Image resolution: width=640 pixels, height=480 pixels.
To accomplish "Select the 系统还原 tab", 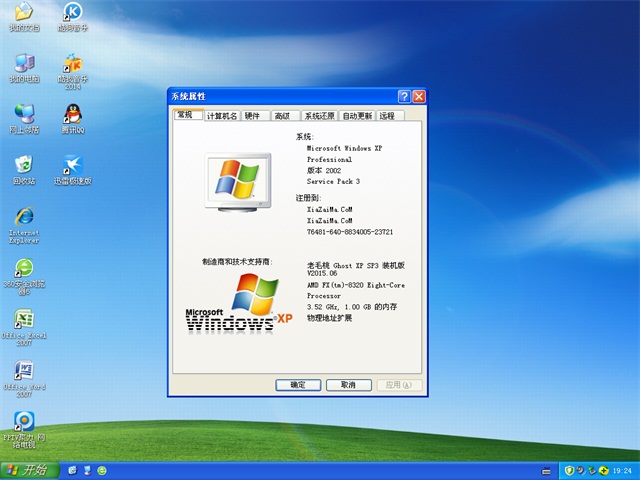I will [320, 116].
